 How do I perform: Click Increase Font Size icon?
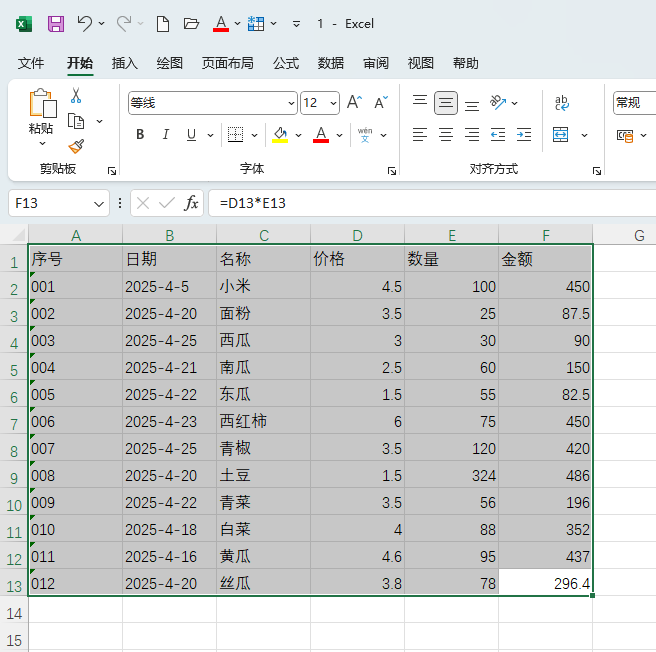coord(355,103)
